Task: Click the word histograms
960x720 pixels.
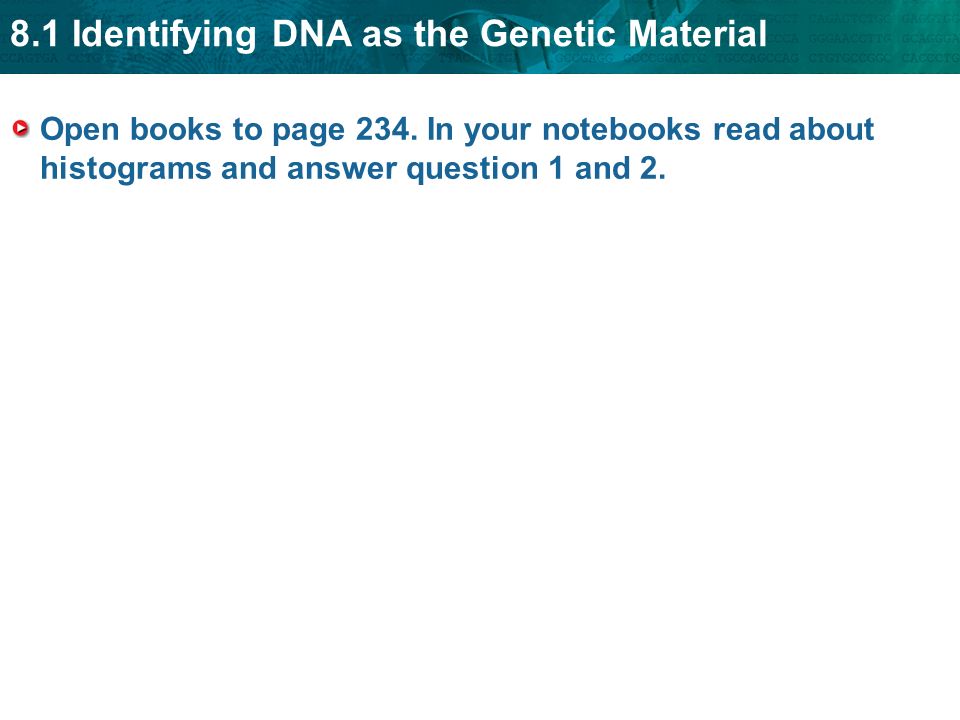Action: point(126,169)
